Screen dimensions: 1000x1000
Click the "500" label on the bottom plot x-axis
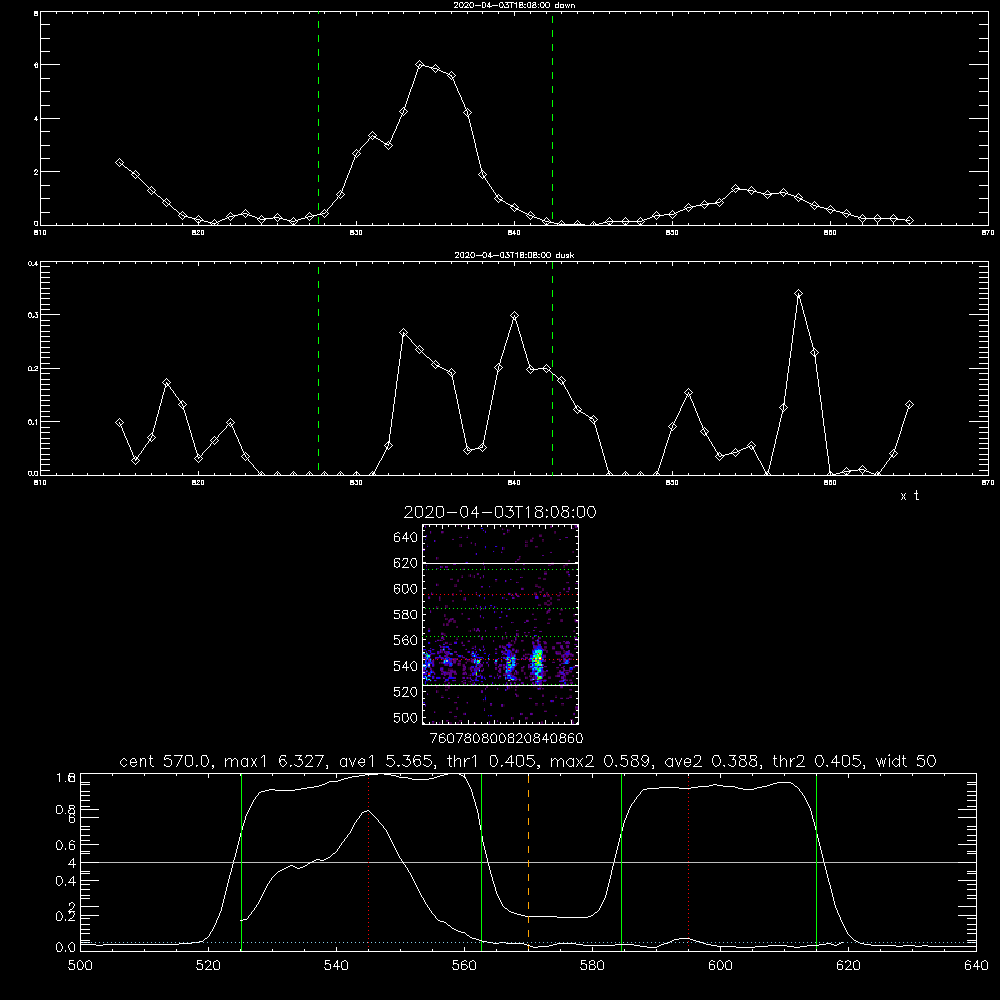click(80, 966)
